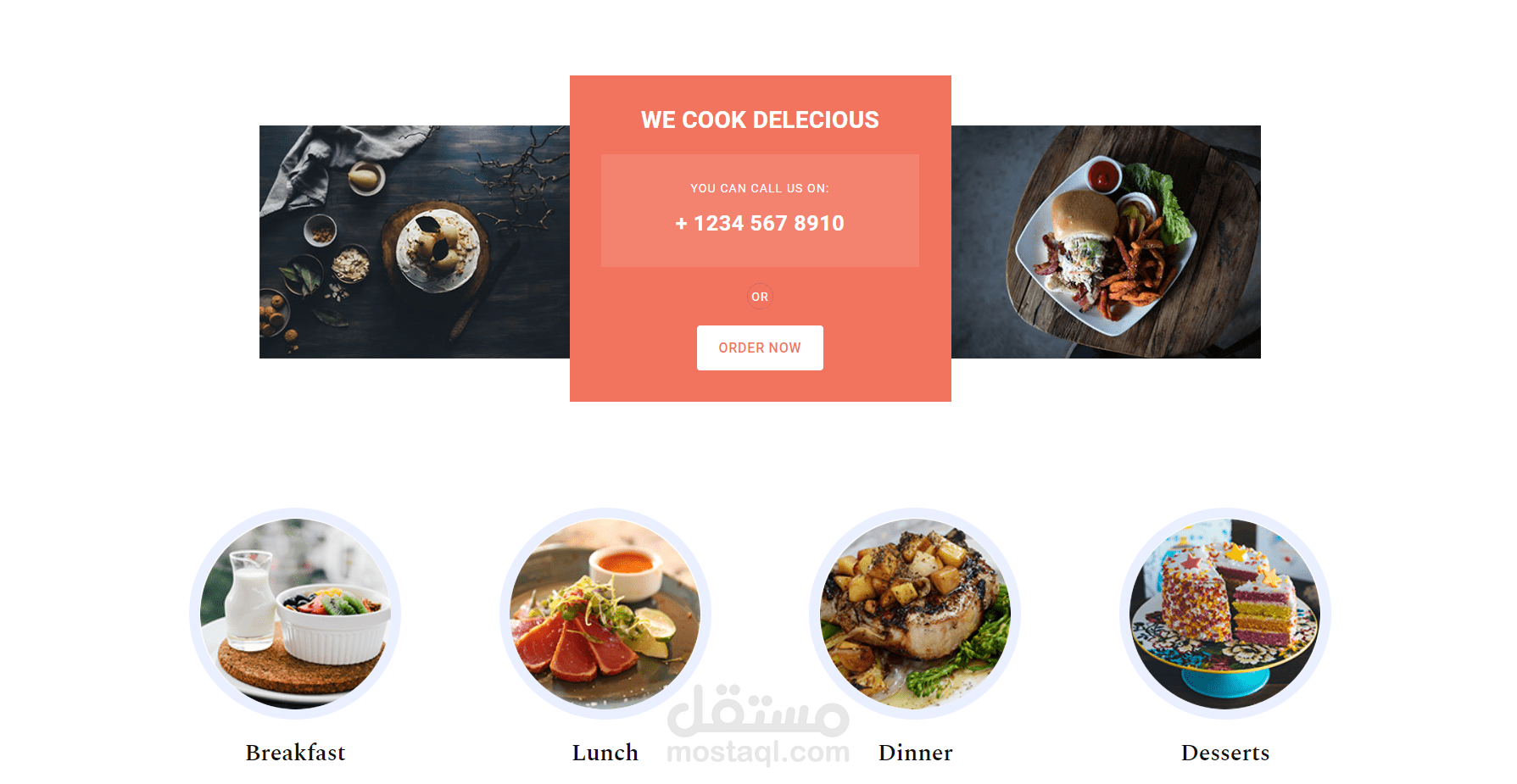The image size is (1517, 784).
Task: Open the Breakfast circular image
Action: pyautogui.click(x=295, y=614)
